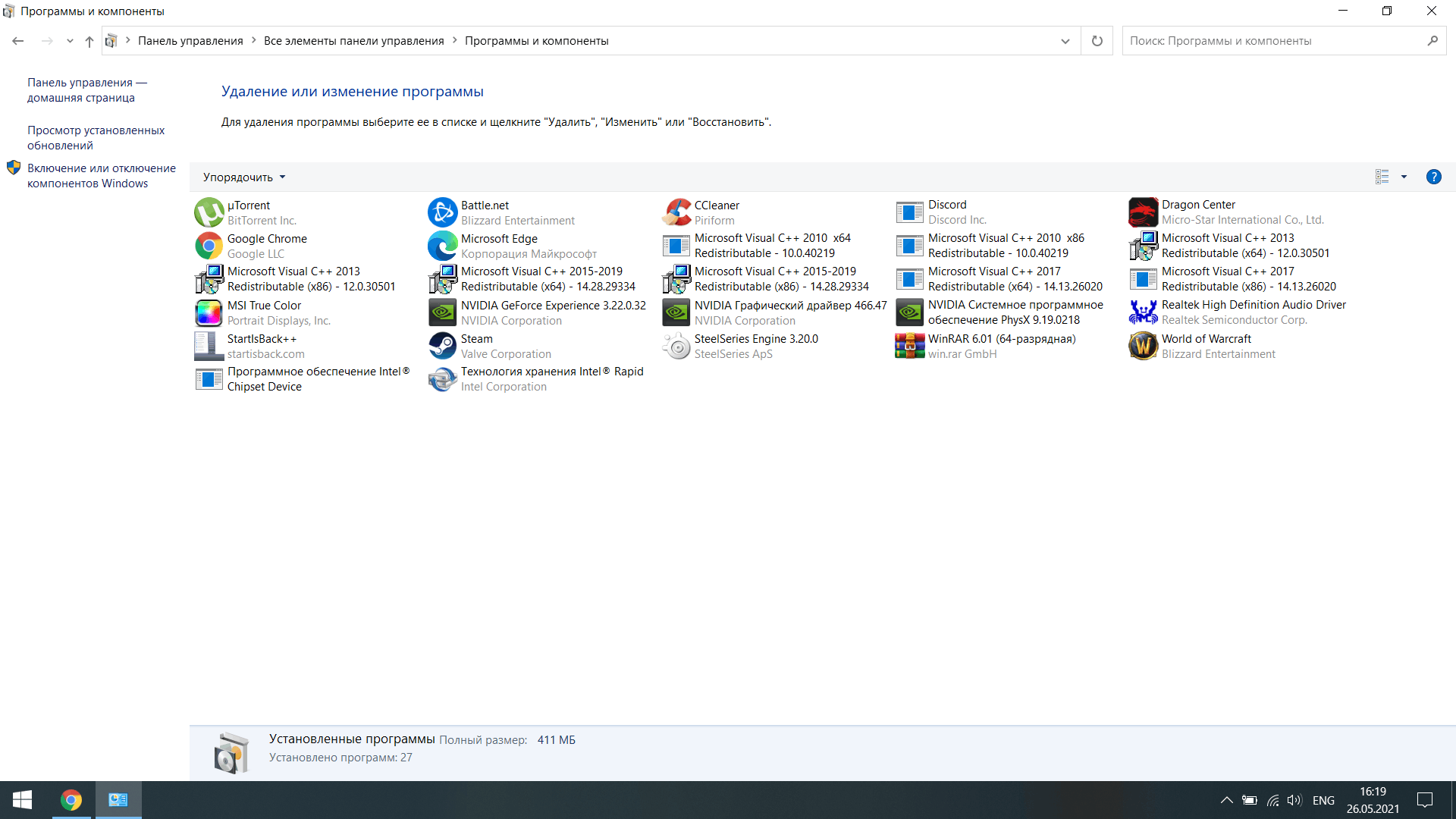1456x819 pixels.
Task: Click the NVIDIA GeForce Experience icon
Action: (442, 312)
